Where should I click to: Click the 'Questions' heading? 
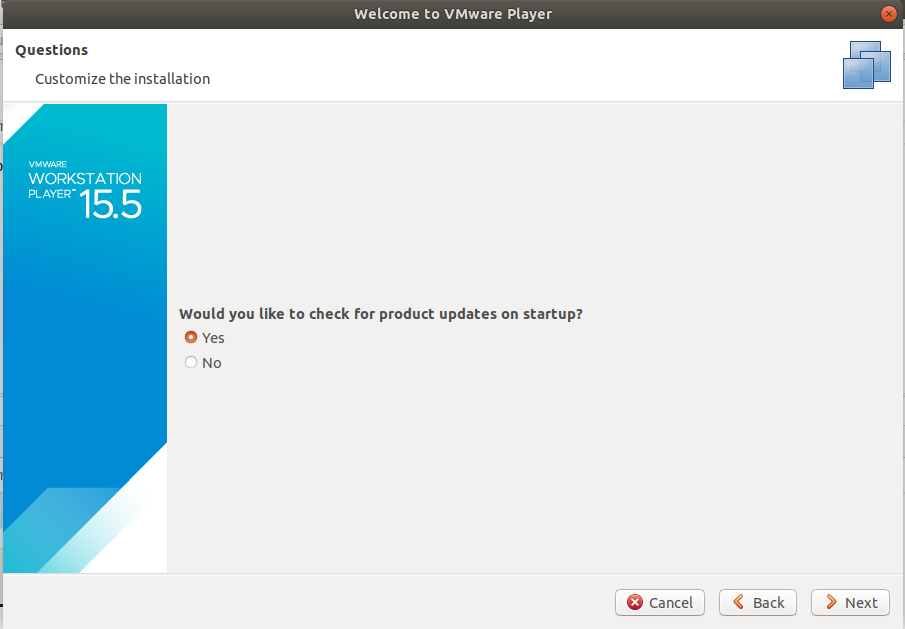51,50
